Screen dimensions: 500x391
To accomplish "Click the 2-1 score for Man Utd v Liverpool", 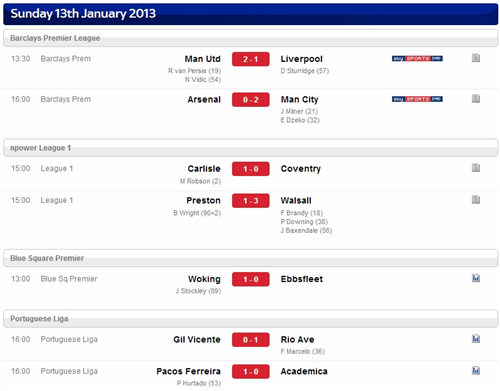I will pyautogui.click(x=251, y=59).
